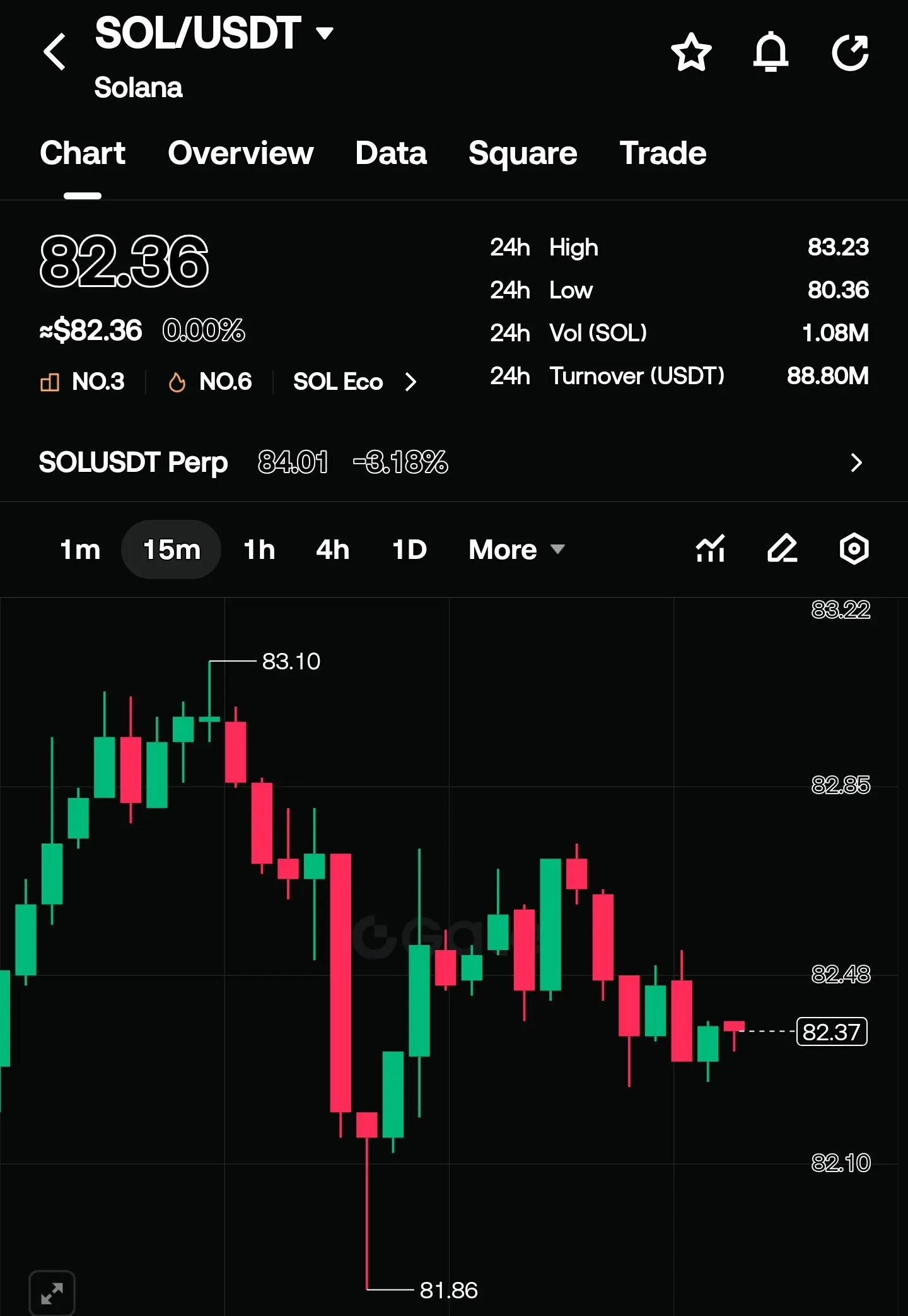Tap the 0.00% change percentage
The height and width of the screenshot is (1316, 908).
pyautogui.click(x=204, y=331)
